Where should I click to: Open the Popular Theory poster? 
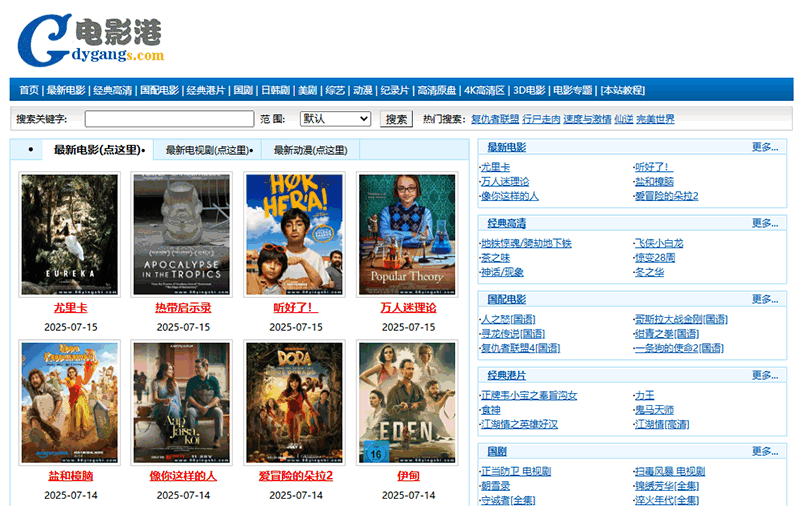[x=407, y=235]
